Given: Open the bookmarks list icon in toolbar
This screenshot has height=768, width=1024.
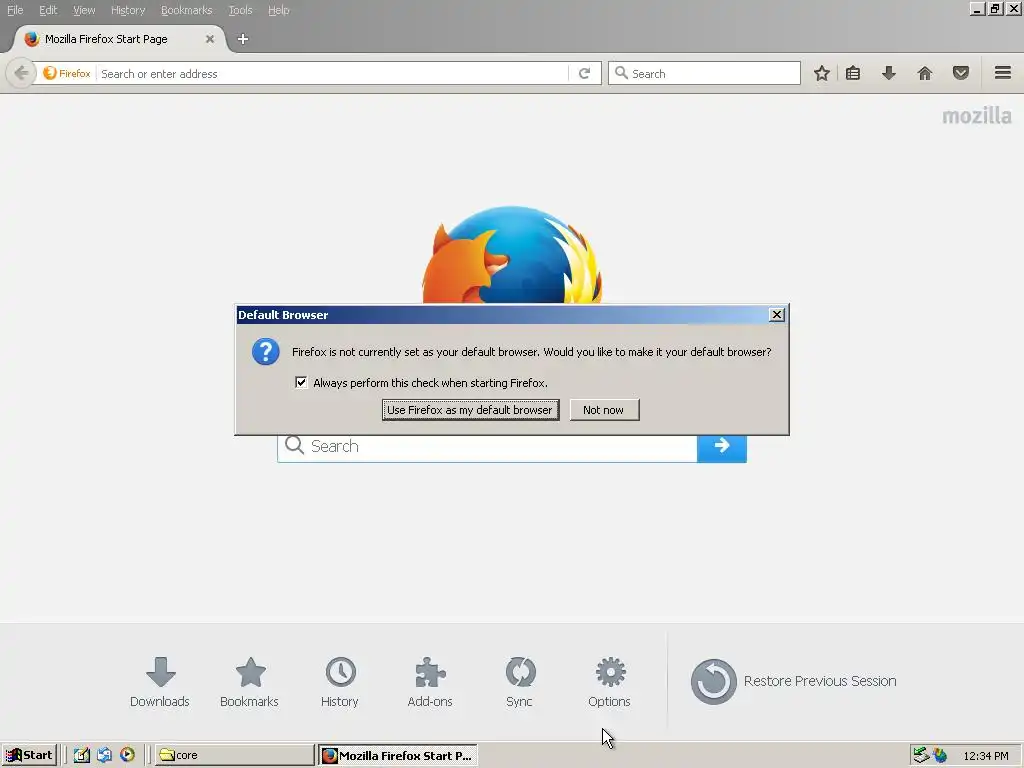Looking at the screenshot, I should point(853,73).
